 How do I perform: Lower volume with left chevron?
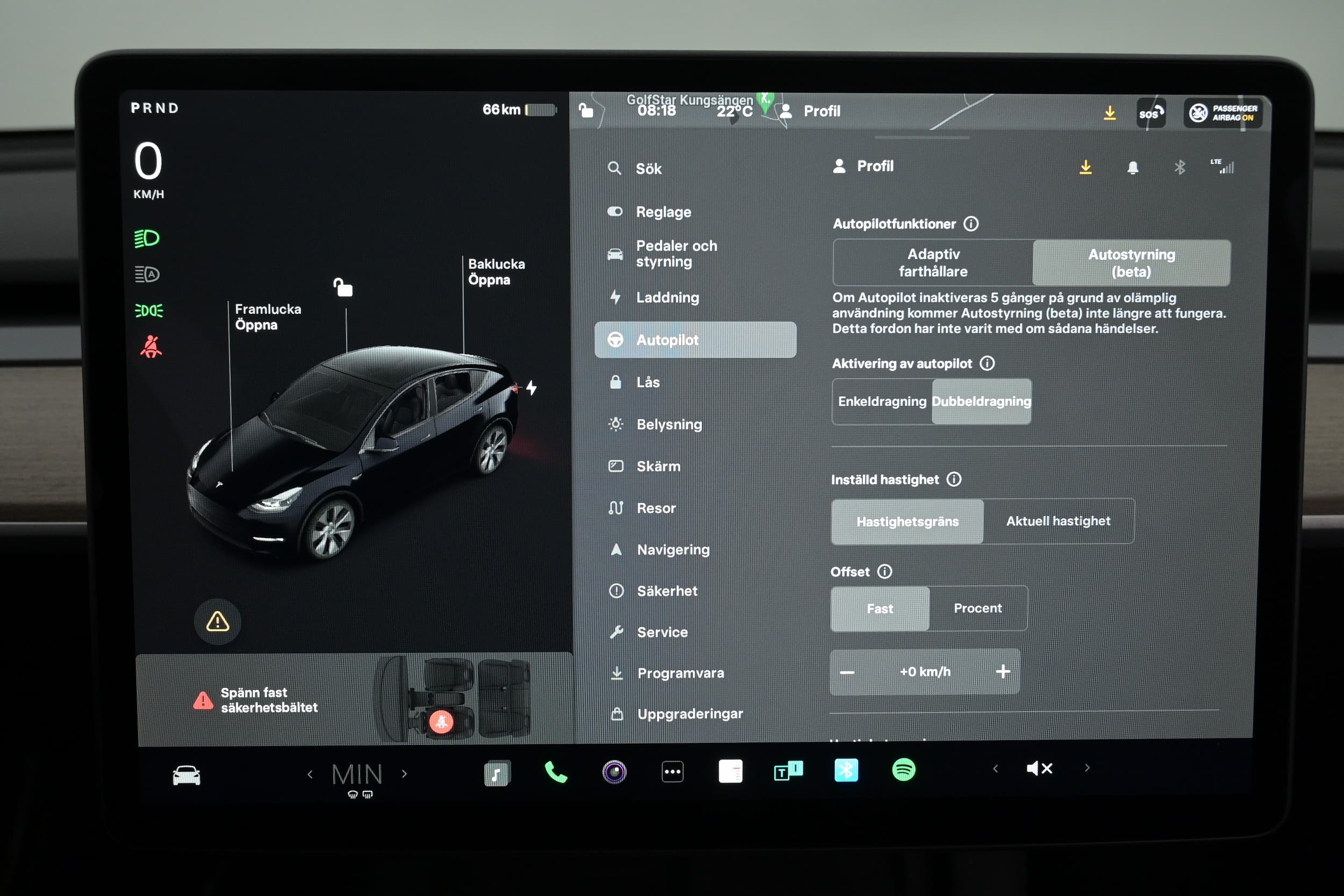996,769
